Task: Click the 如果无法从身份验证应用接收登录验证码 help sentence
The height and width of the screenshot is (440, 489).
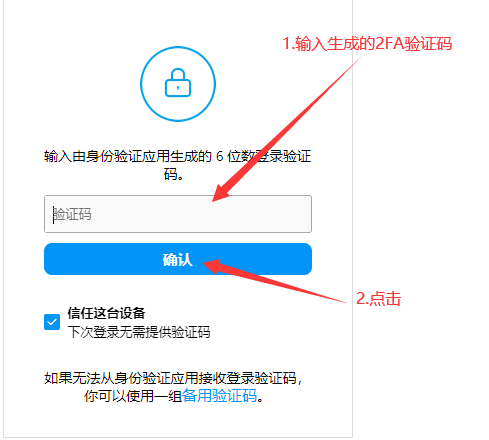Action: point(173,378)
